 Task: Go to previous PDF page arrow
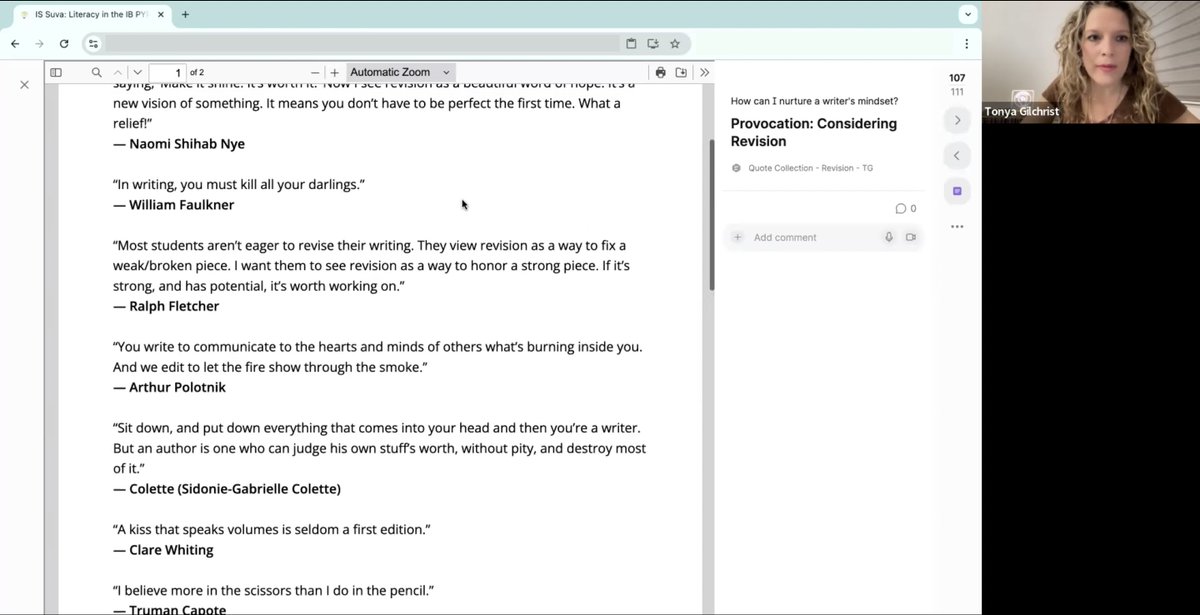click(x=118, y=72)
